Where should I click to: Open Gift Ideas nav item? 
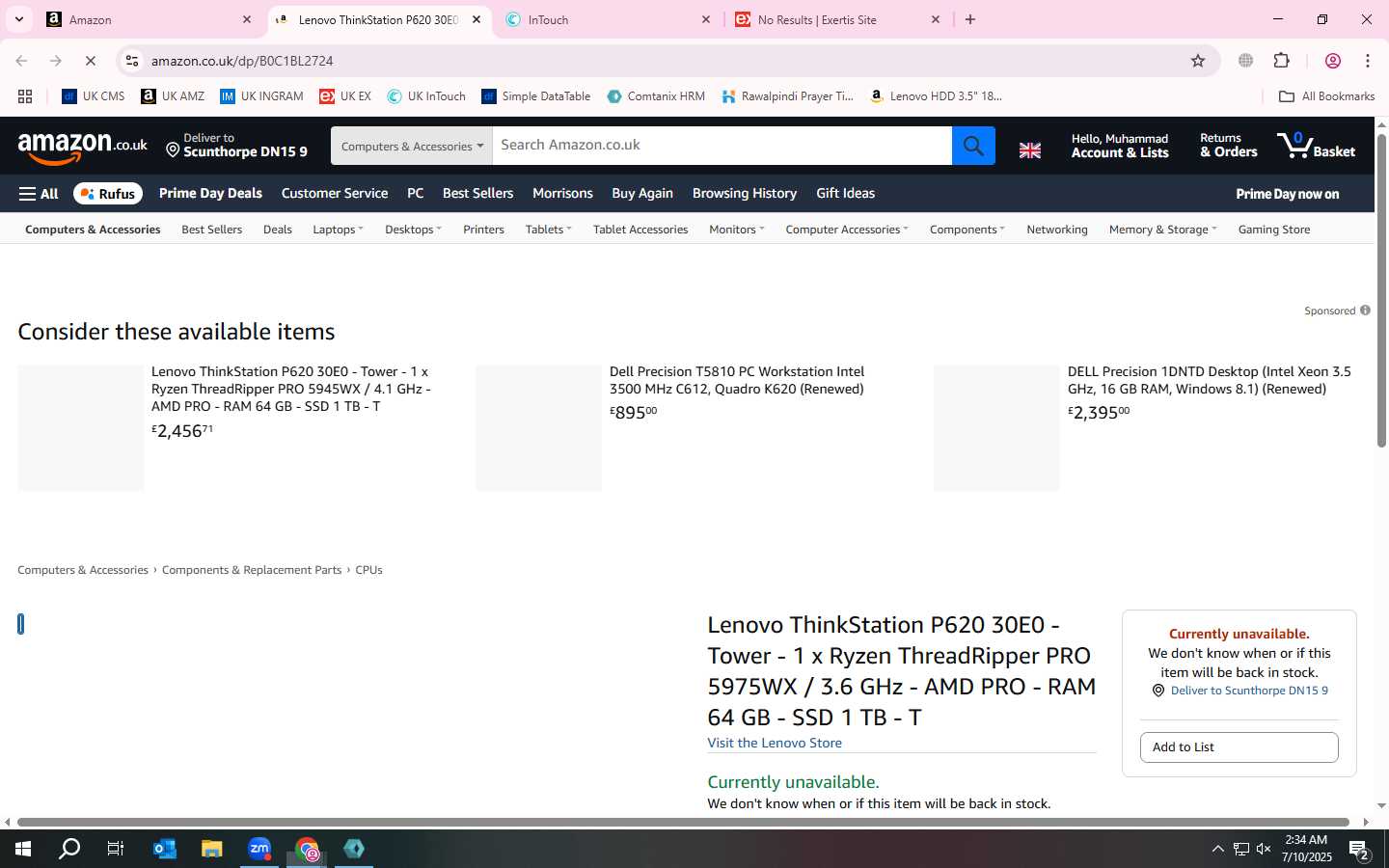point(845,193)
